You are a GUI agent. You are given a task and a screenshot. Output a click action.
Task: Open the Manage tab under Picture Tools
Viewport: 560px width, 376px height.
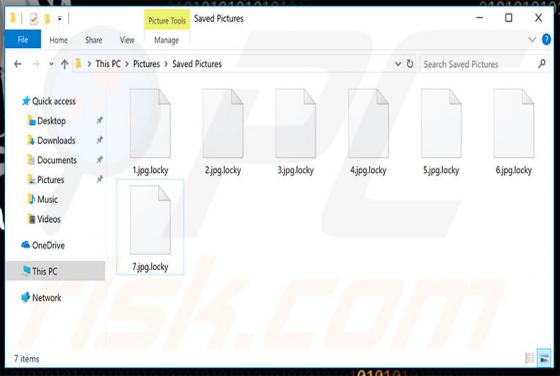click(166, 40)
